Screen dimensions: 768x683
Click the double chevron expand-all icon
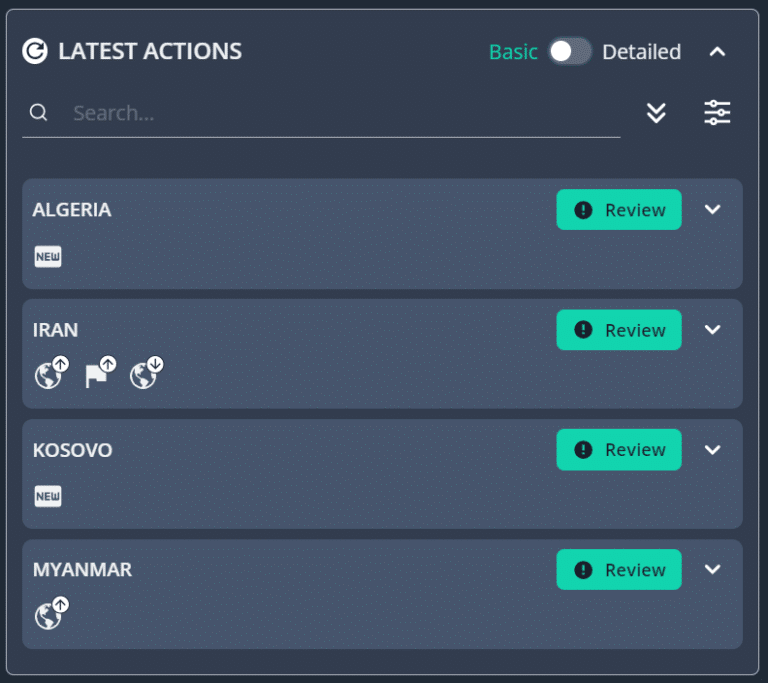coord(656,113)
